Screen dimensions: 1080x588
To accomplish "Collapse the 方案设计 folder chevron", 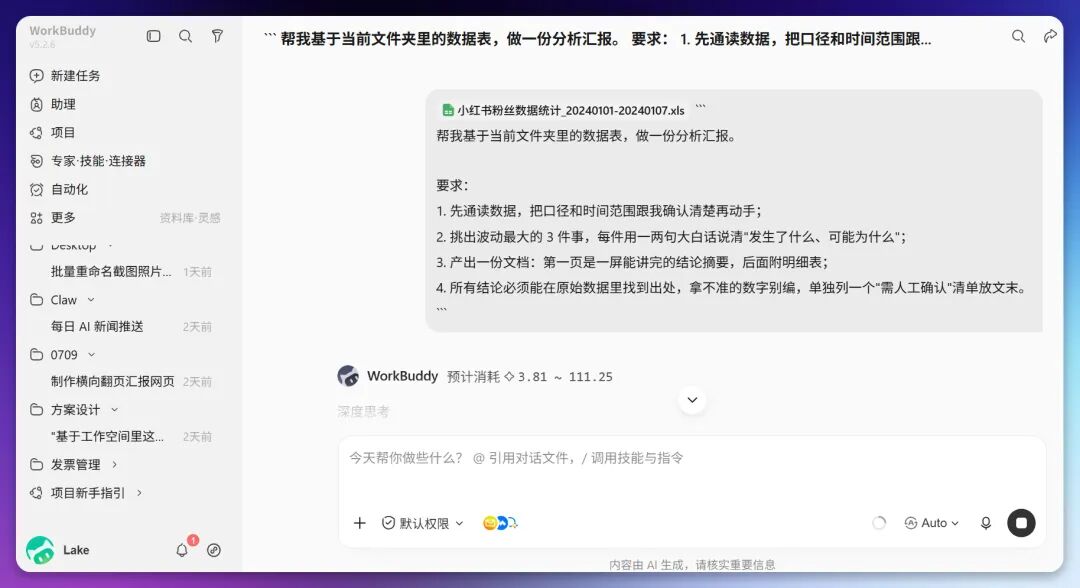I will (114, 410).
